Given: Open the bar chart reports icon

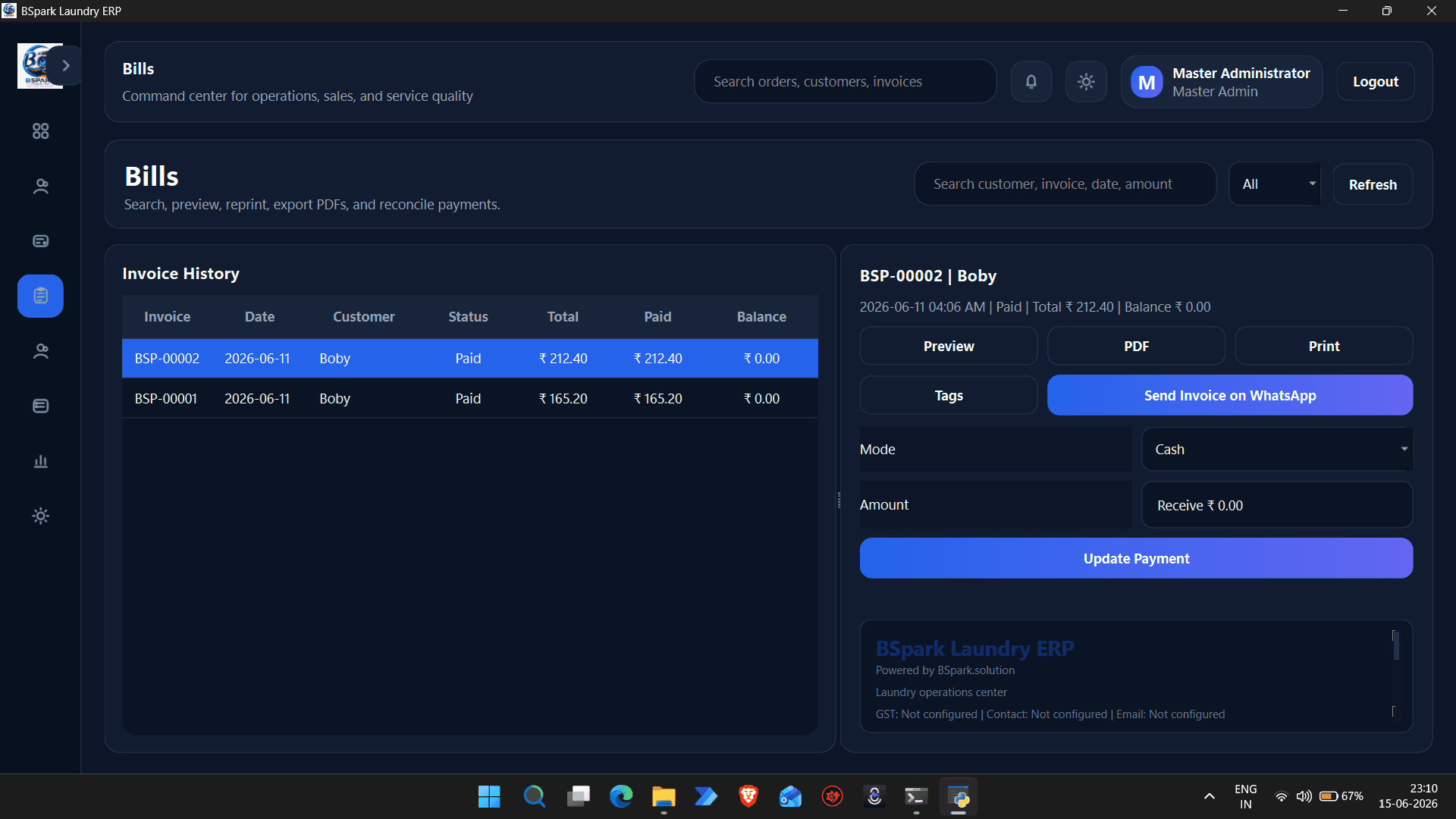Looking at the screenshot, I should (x=41, y=461).
